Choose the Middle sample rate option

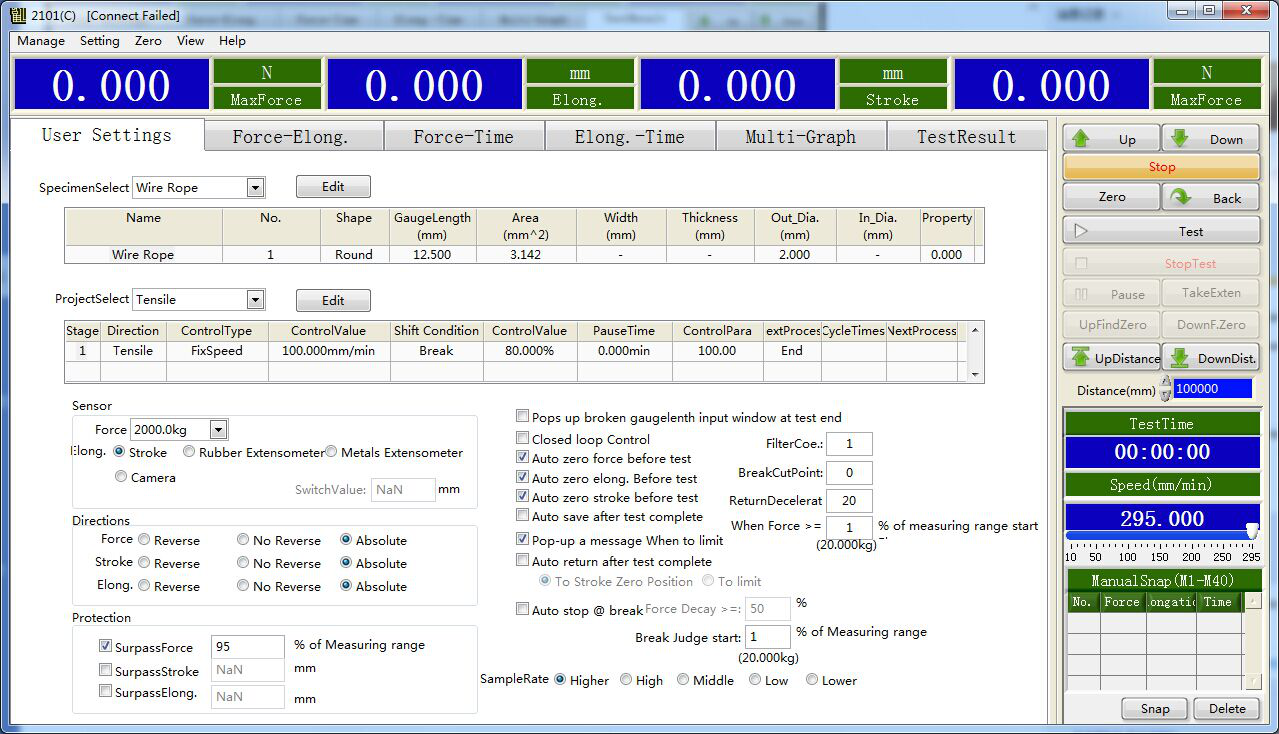click(683, 680)
